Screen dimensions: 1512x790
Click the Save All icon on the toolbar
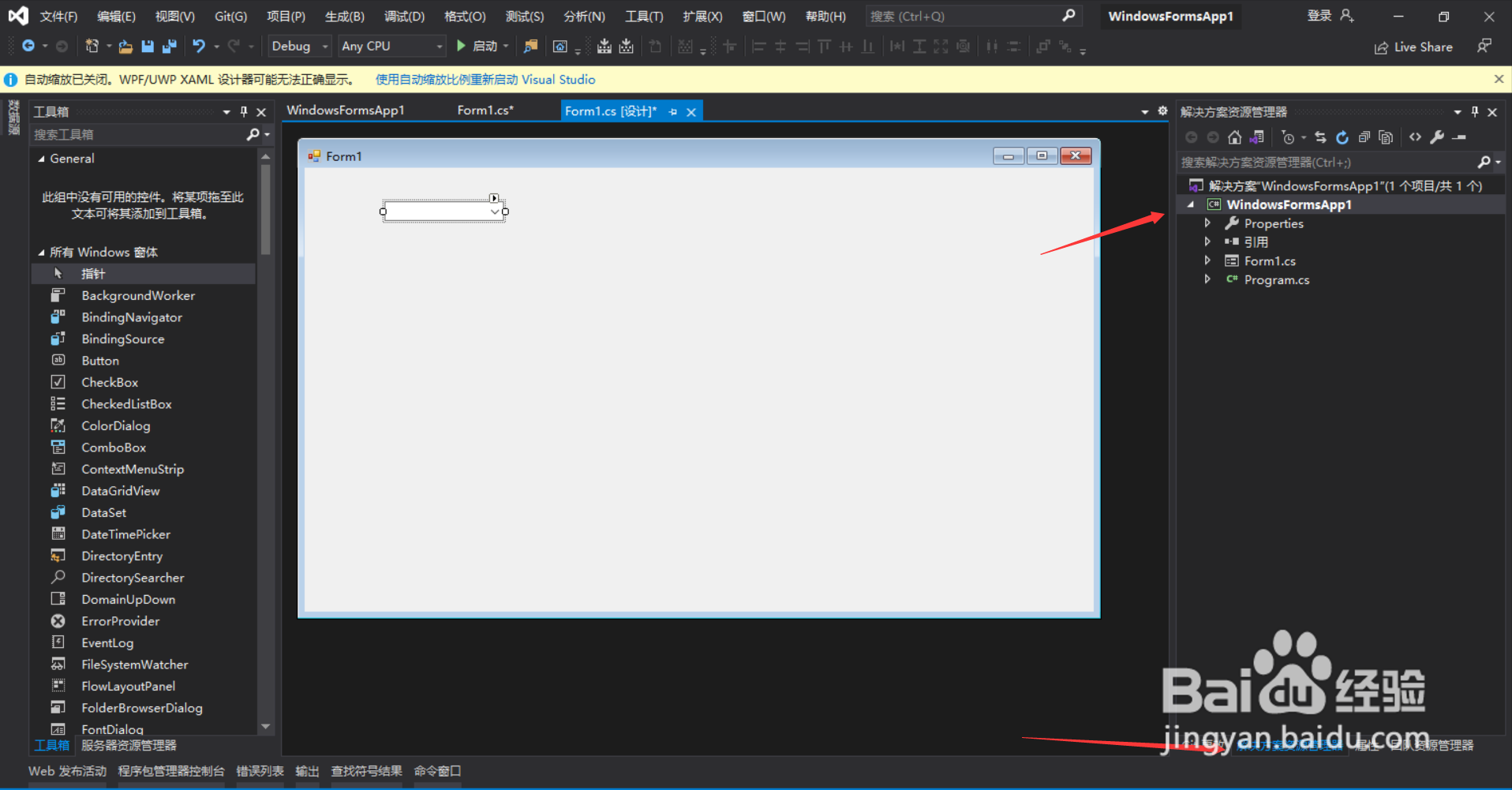(168, 46)
